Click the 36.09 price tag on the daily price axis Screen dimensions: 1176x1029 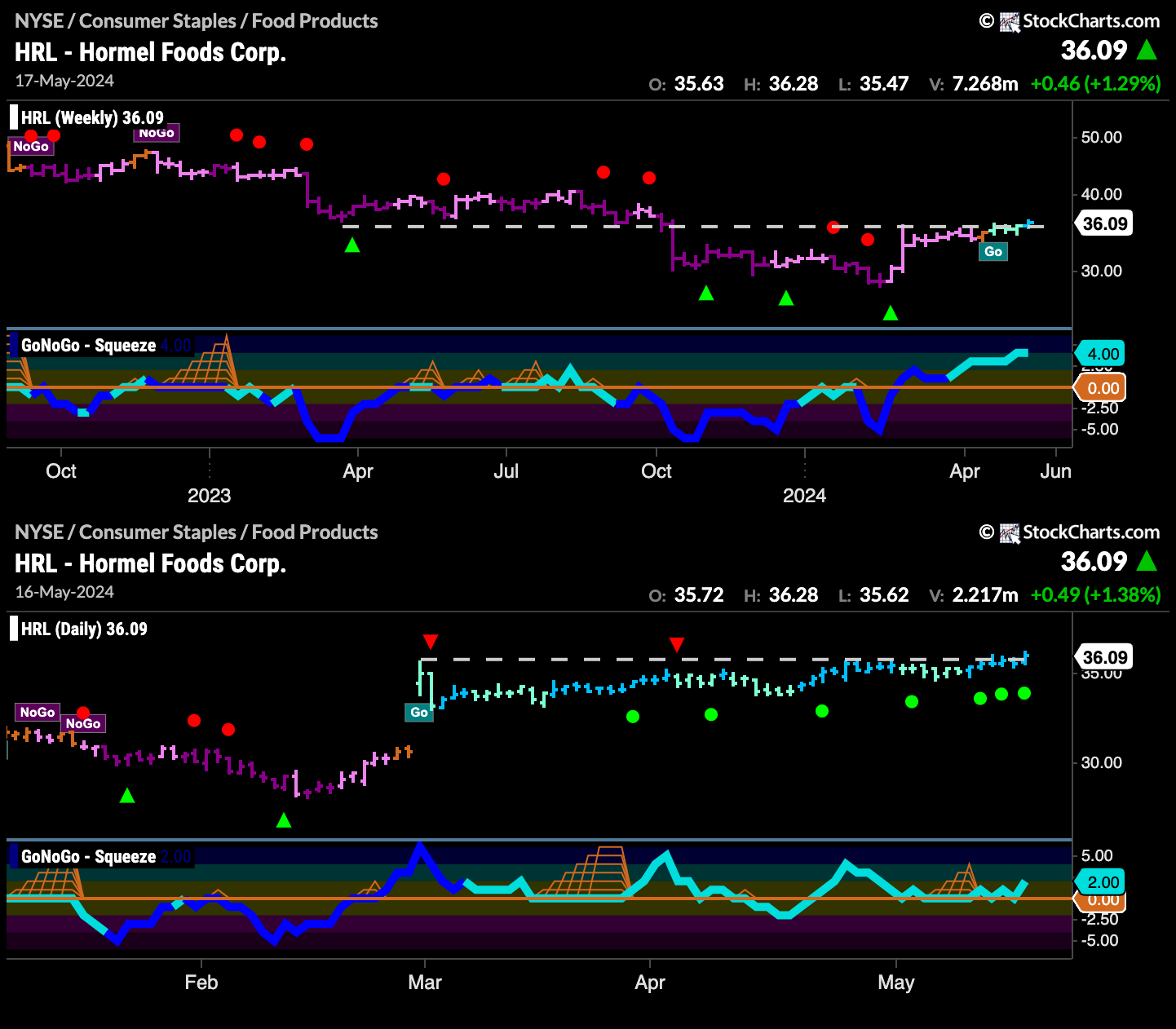1105,657
